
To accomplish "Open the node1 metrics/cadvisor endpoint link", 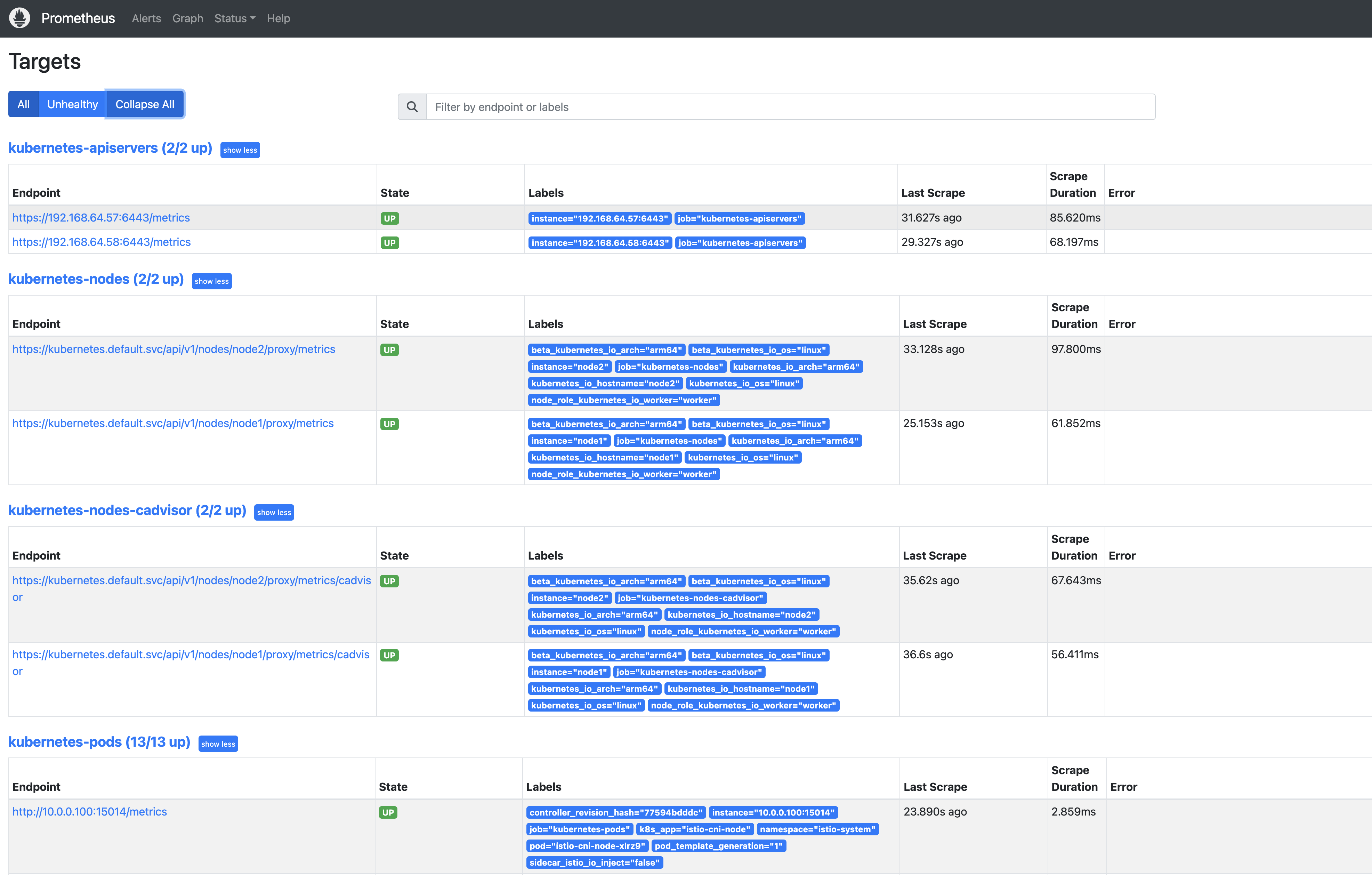I will point(191,663).
